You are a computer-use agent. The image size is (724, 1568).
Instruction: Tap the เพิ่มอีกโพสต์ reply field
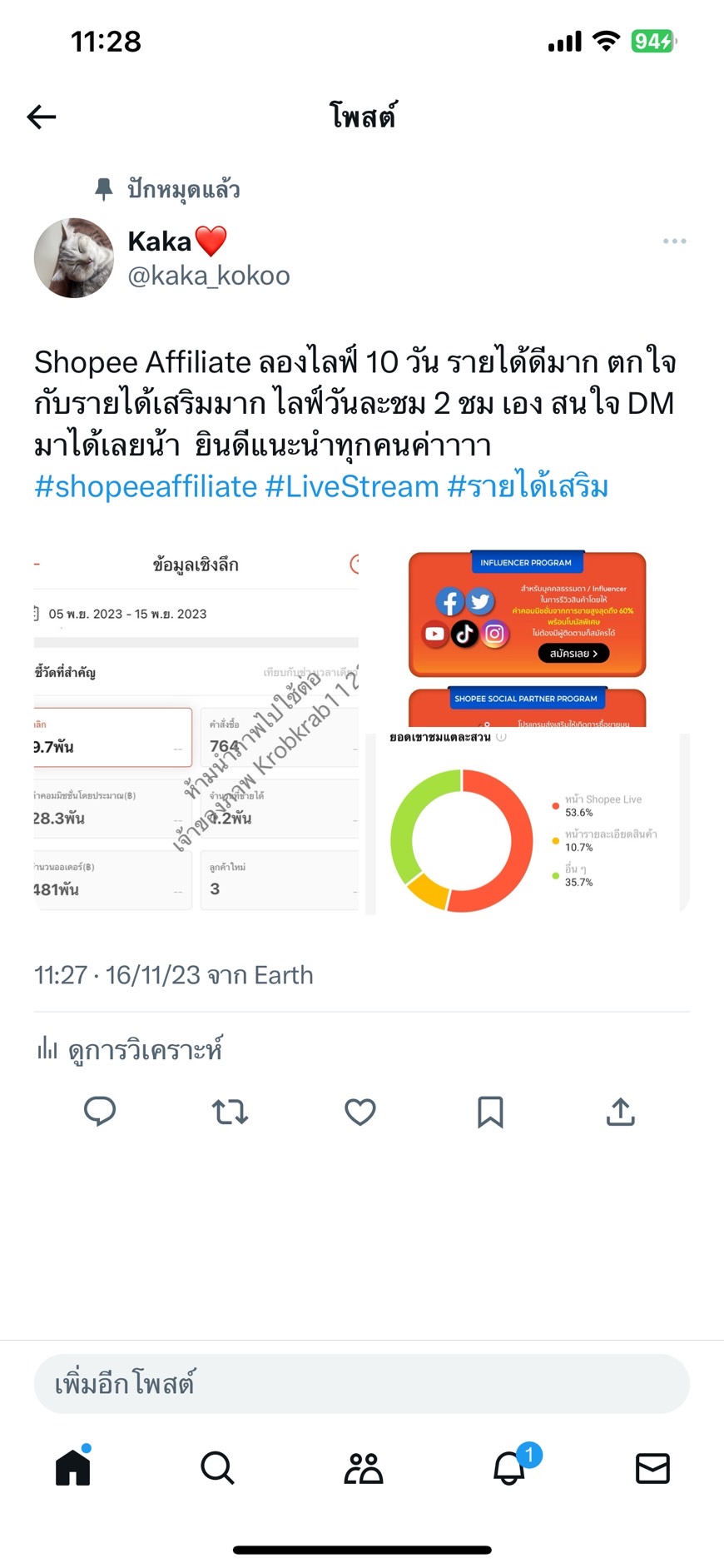click(x=362, y=1384)
